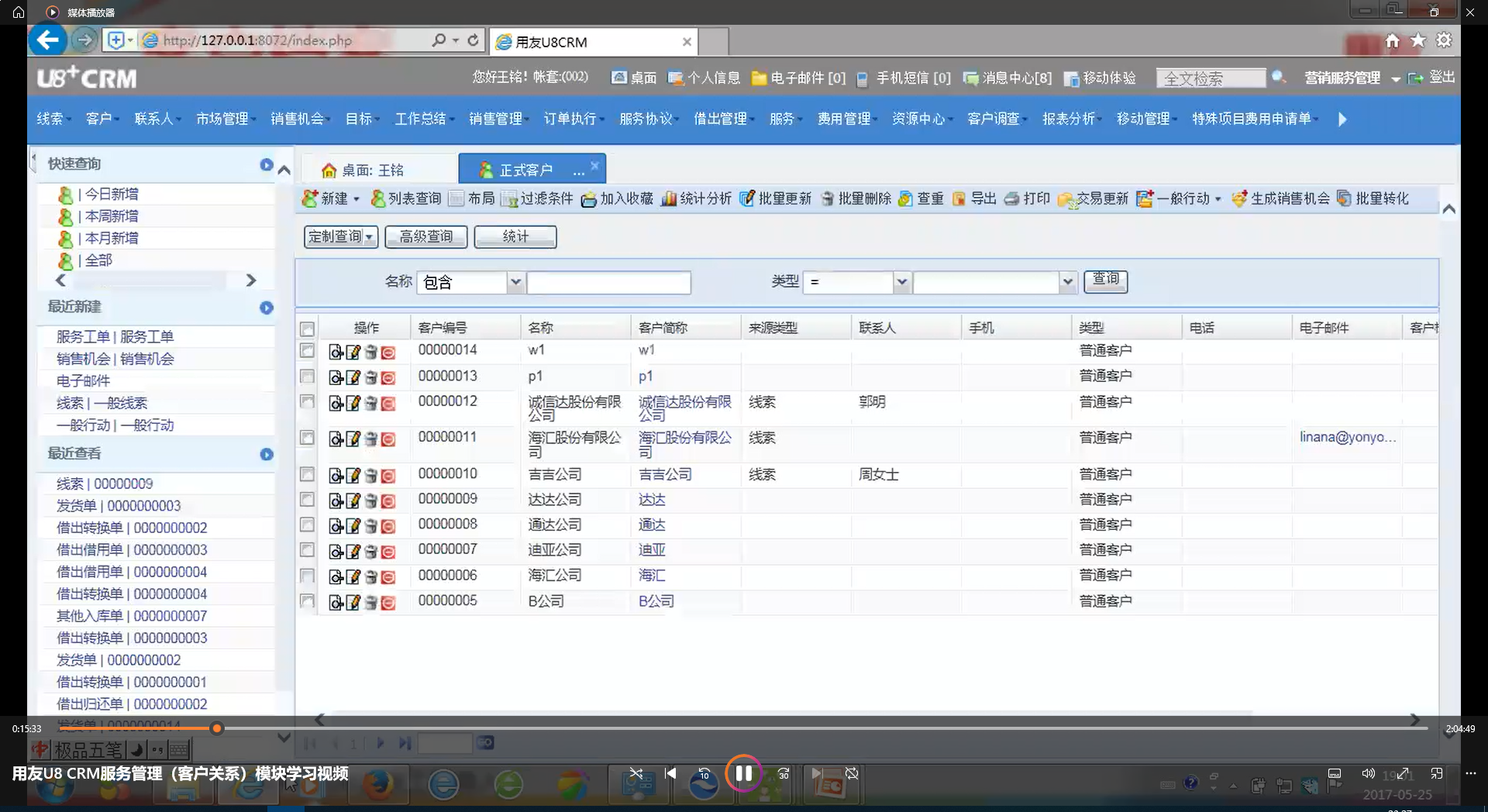Click the 查询 search button
This screenshot has width=1488, height=812.
tap(1106, 280)
